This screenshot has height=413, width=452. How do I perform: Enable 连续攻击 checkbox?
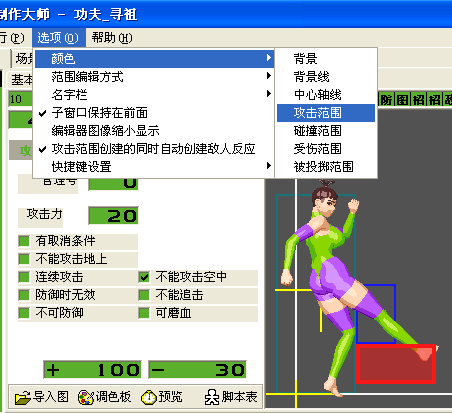[x=24, y=277]
